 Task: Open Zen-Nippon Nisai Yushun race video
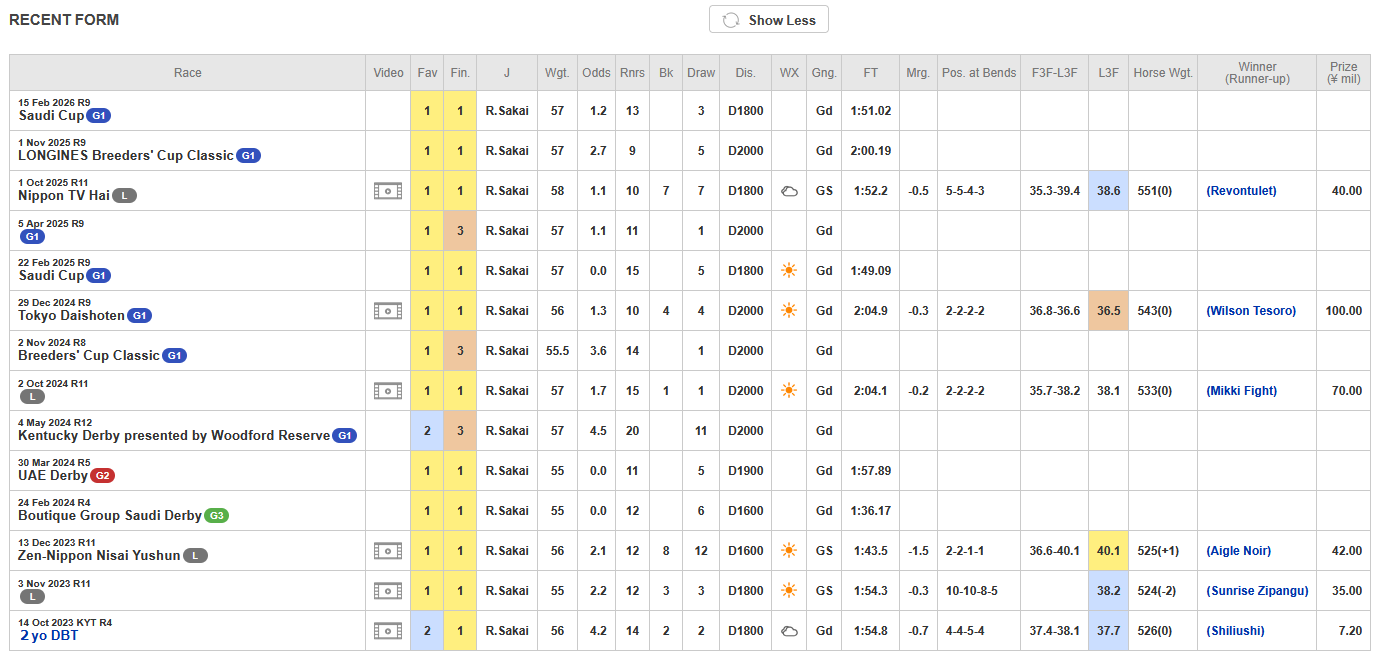(388, 551)
